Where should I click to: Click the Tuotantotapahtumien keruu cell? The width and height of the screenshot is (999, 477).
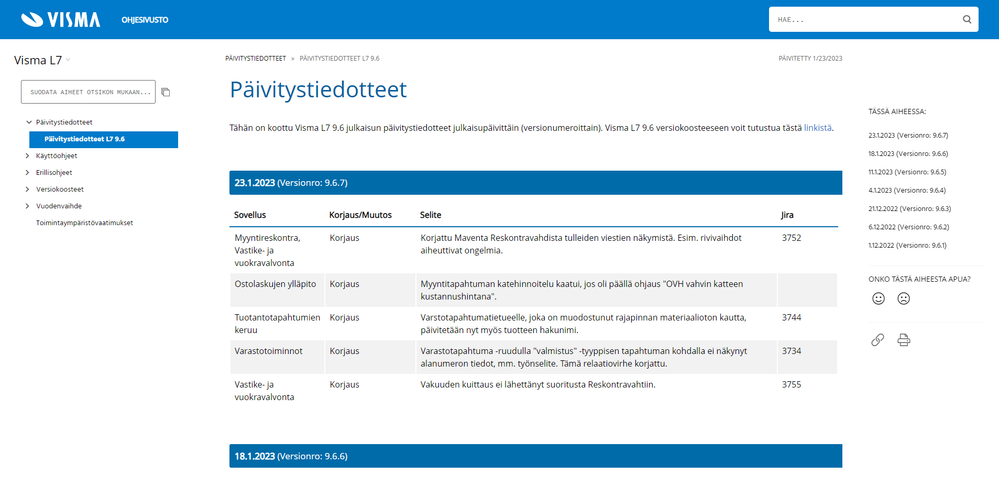pos(277,324)
